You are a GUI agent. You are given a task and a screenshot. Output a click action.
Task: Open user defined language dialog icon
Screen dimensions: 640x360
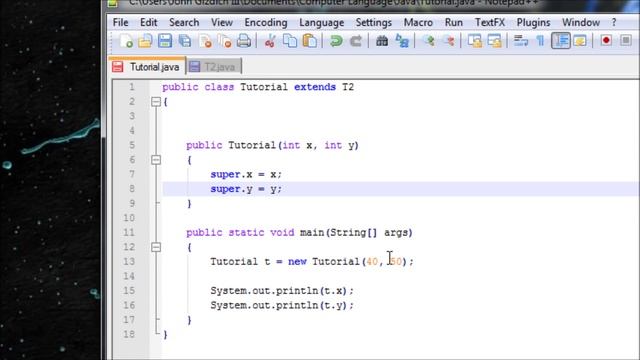580,41
